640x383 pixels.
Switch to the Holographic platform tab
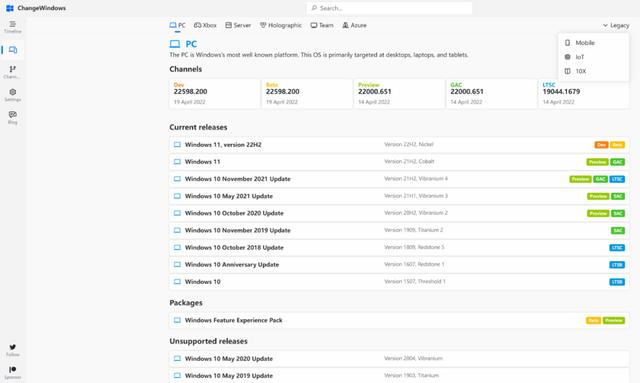point(281,25)
